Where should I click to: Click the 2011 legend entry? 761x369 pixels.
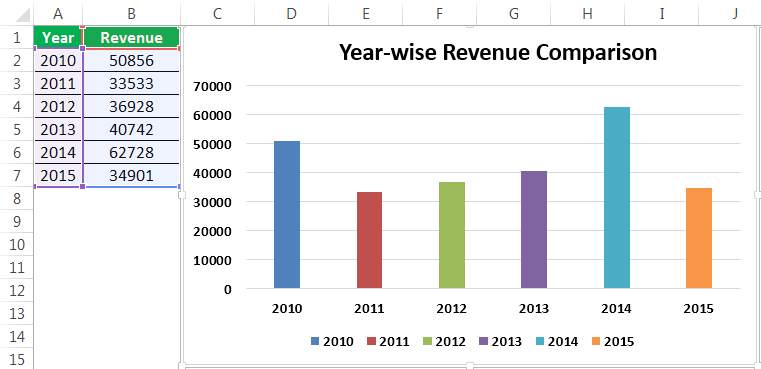click(x=388, y=341)
